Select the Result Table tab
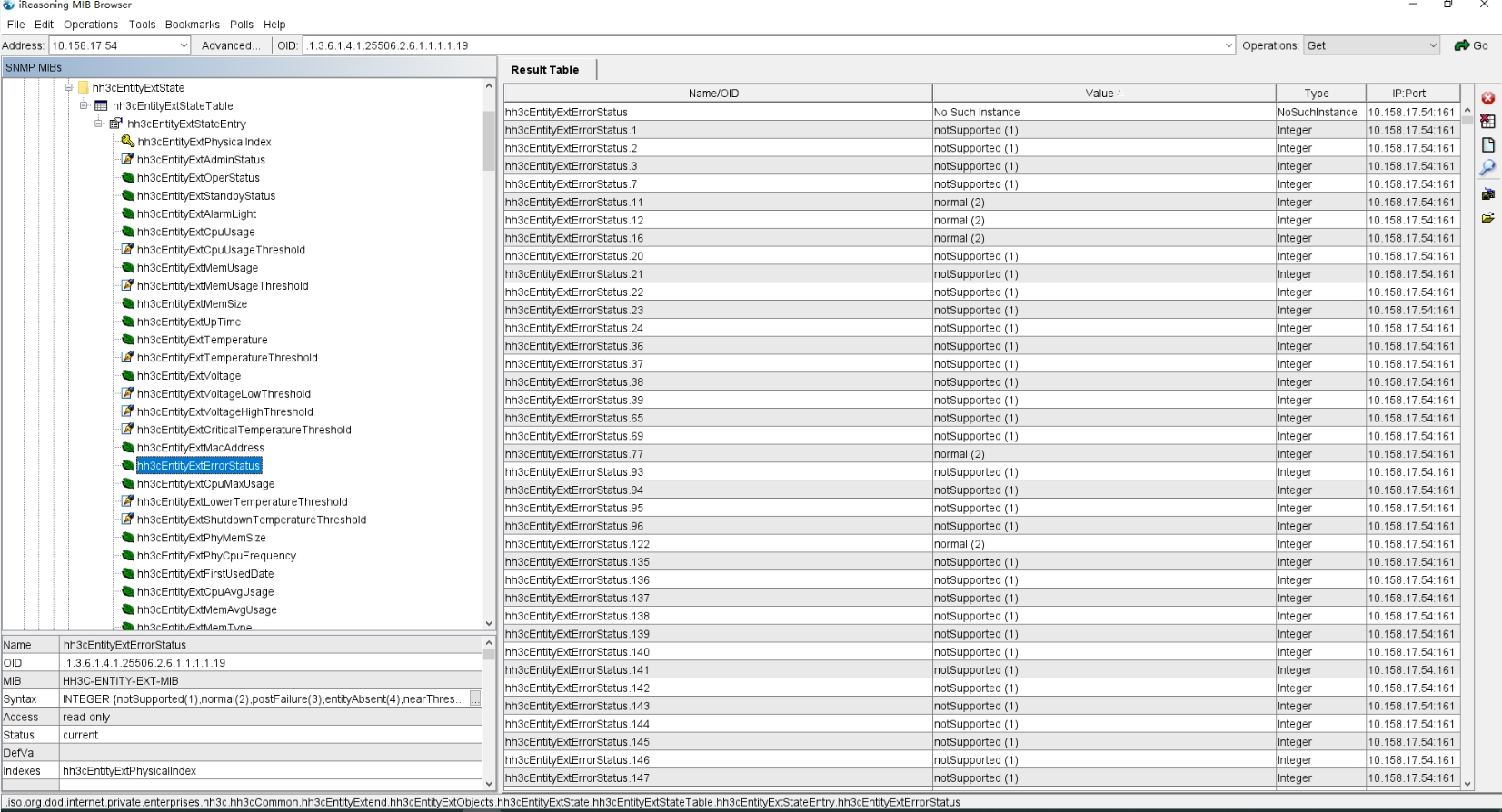This screenshot has height=812, width=1502. tap(545, 70)
